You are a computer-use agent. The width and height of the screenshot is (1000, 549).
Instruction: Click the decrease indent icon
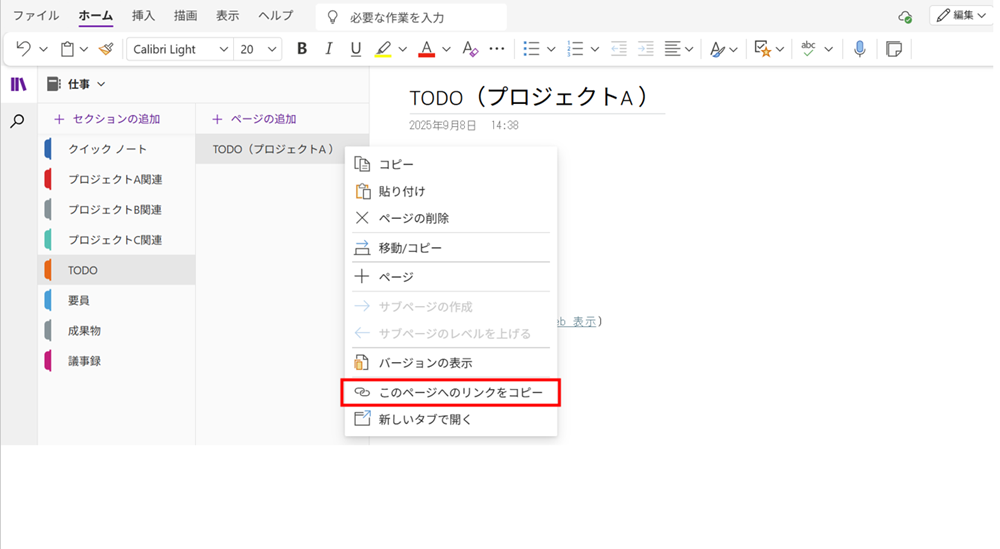pyautogui.click(x=619, y=48)
